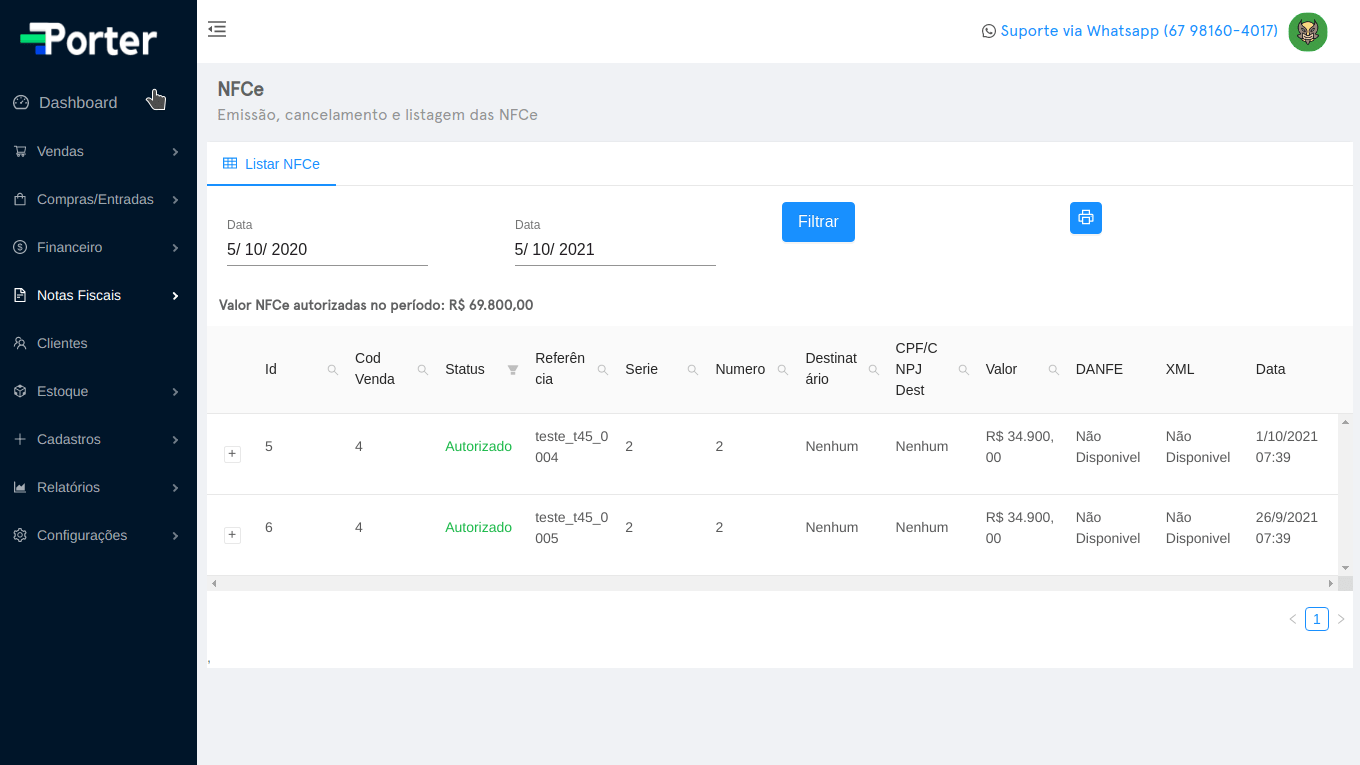This screenshot has height=765, width=1360.
Task: Click the search icon in Numero column
Action: [x=783, y=370]
